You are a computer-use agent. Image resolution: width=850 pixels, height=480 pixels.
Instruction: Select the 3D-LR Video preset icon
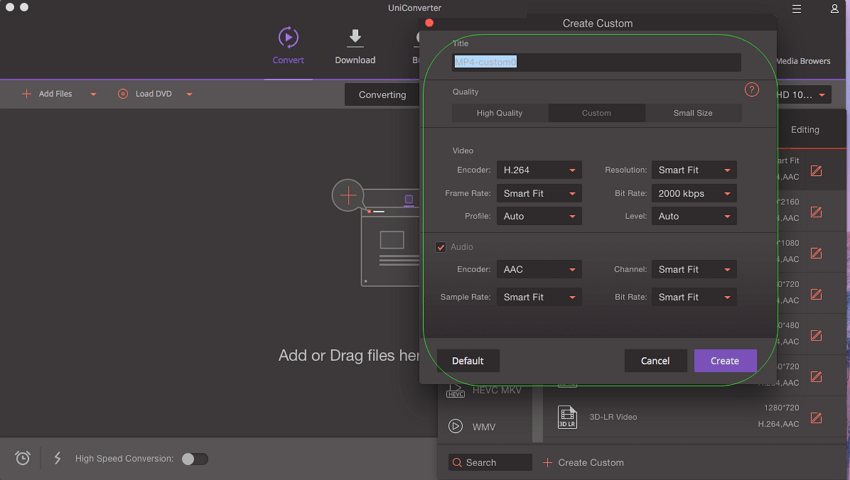point(567,417)
